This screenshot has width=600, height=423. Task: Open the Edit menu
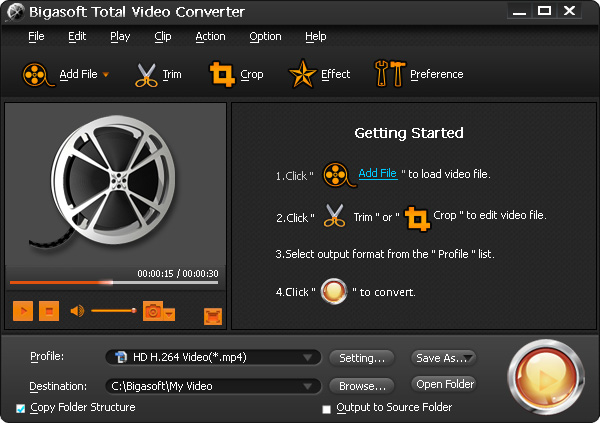click(77, 36)
